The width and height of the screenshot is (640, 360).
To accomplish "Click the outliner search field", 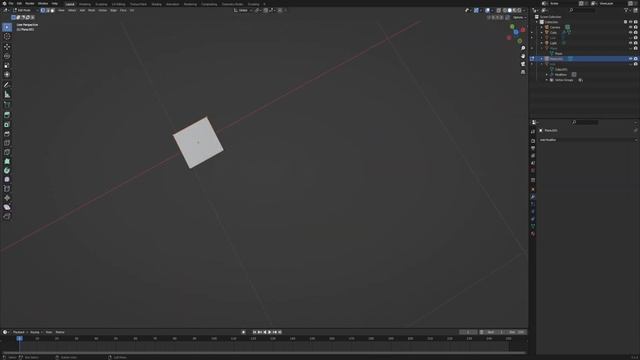I will coord(582,10).
